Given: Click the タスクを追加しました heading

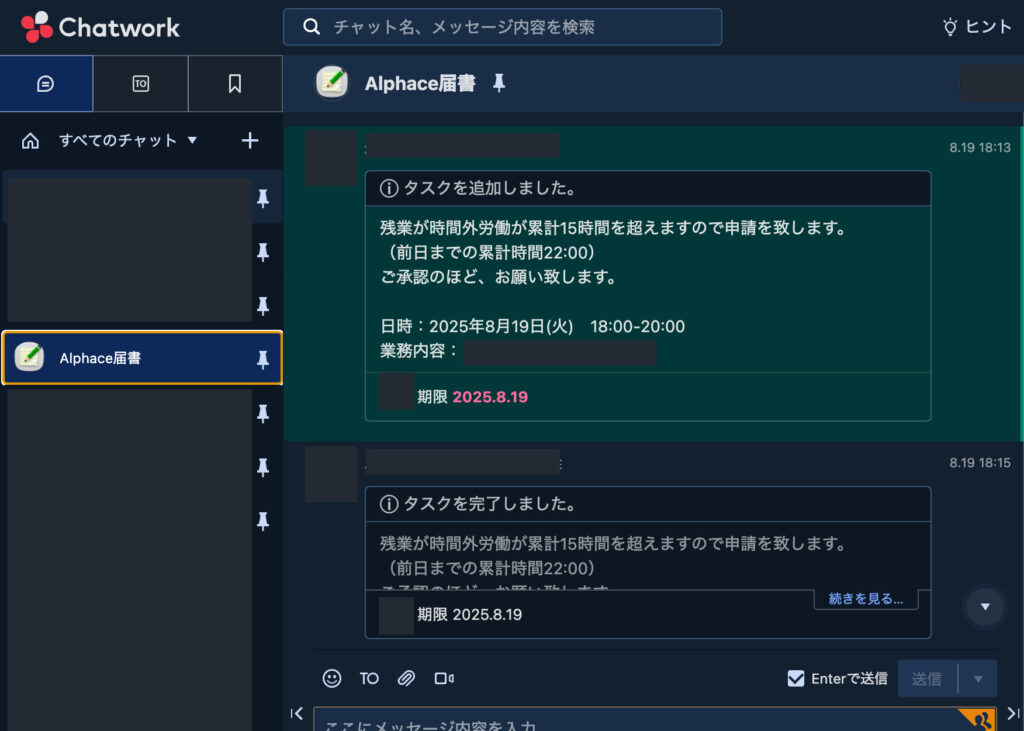Looking at the screenshot, I should click(490, 188).
